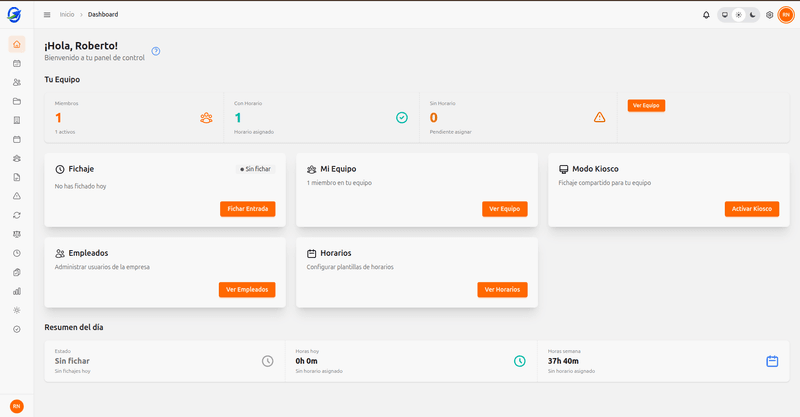Click the Fichar Entrada button

tap(247, 209)
